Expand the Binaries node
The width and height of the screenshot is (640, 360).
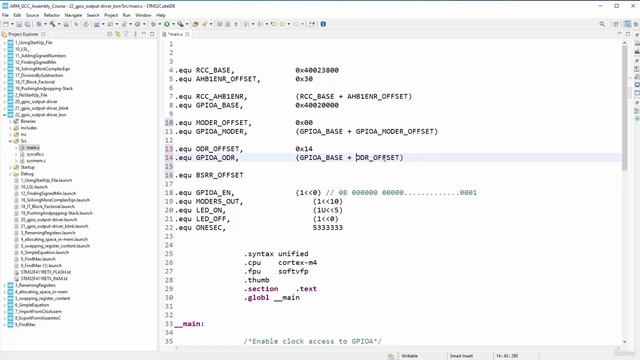[x=10, y=121]
